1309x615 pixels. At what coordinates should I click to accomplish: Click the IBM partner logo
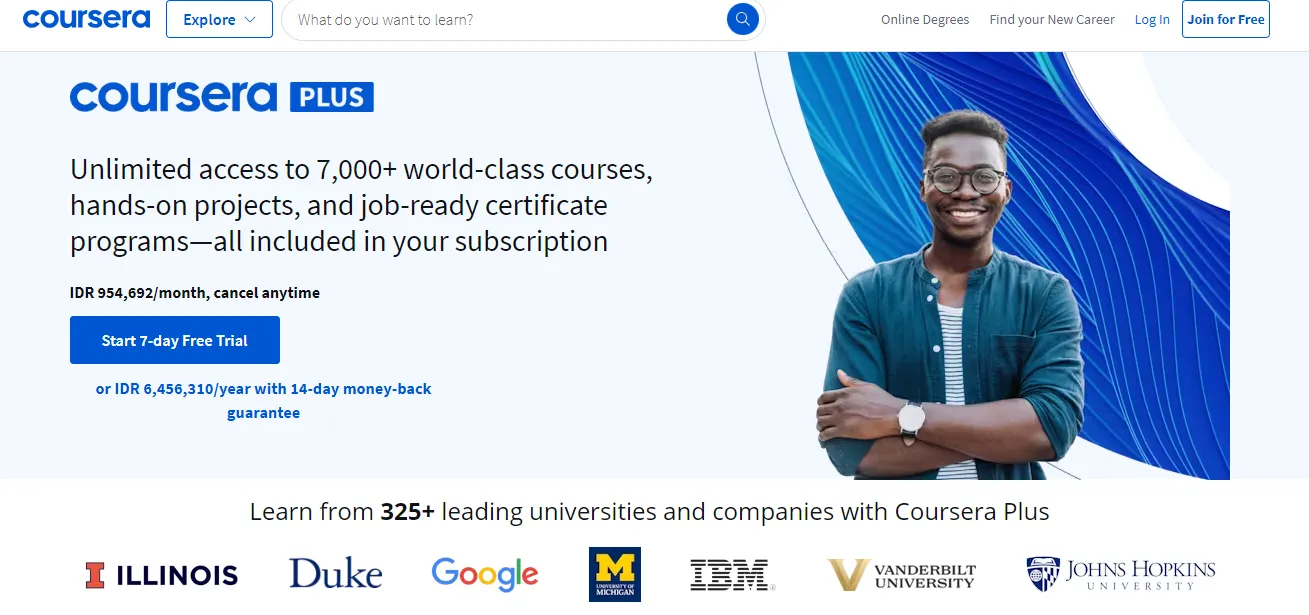click(732, 575)
